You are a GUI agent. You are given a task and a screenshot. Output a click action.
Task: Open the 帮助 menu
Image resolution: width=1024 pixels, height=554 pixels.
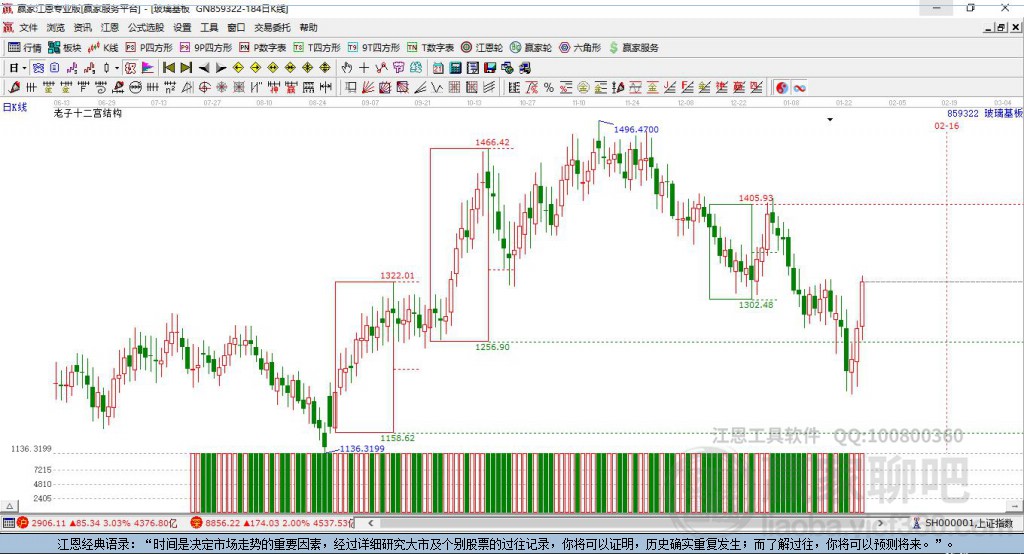[x=308, y=27]
